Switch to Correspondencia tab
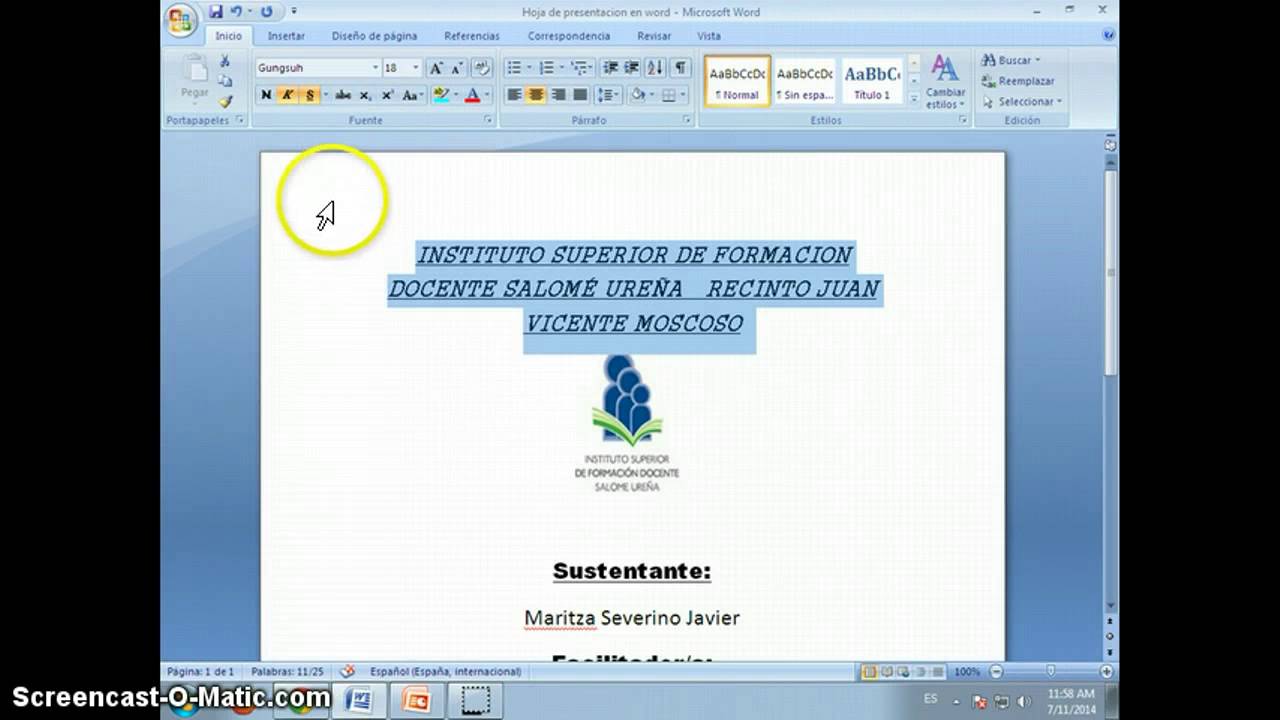Viewport: 1280px width, 720px height. click(x=569, y=36)
